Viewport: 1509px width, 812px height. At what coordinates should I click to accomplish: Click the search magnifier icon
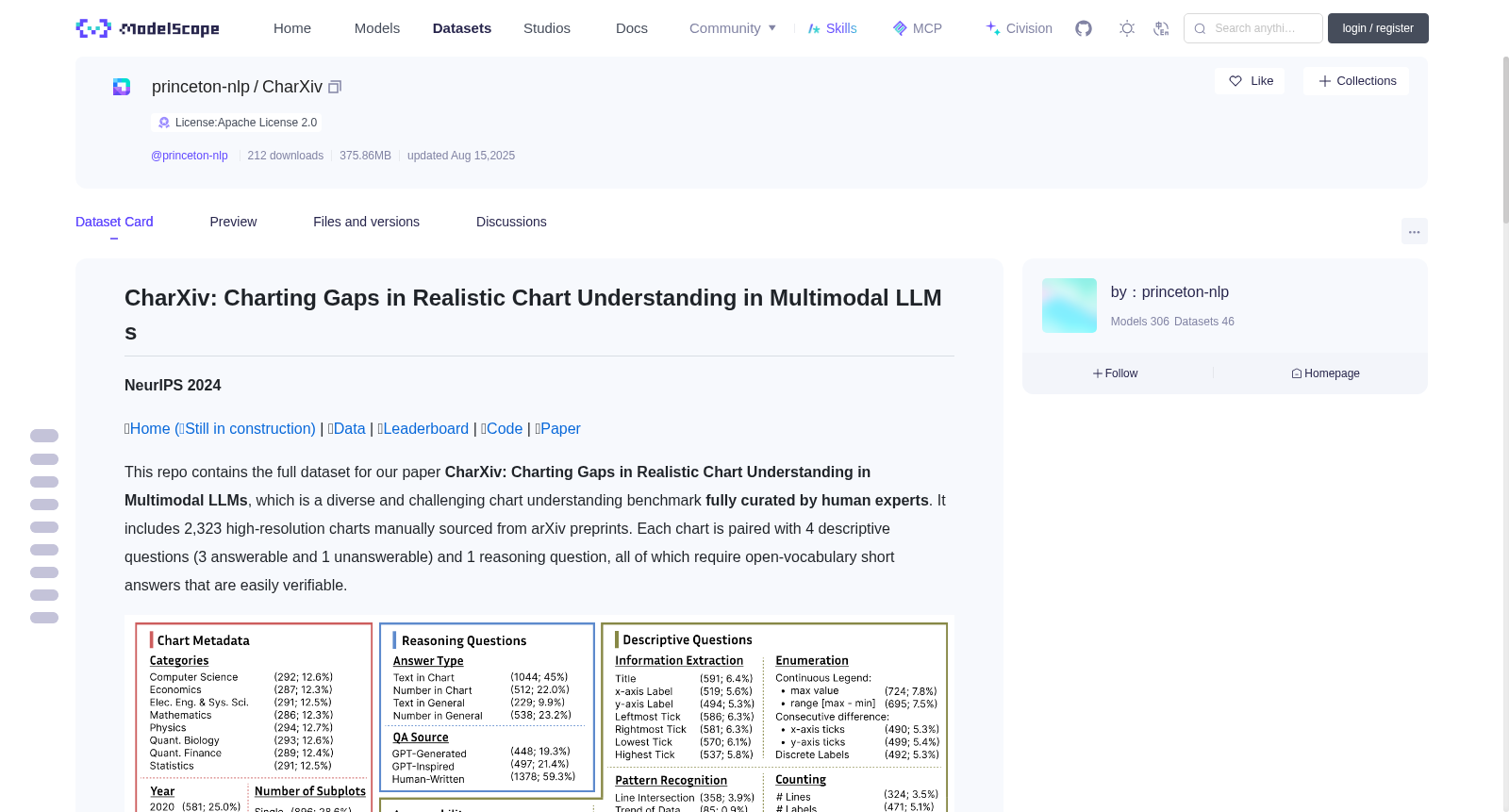[x=1200, y=28]
